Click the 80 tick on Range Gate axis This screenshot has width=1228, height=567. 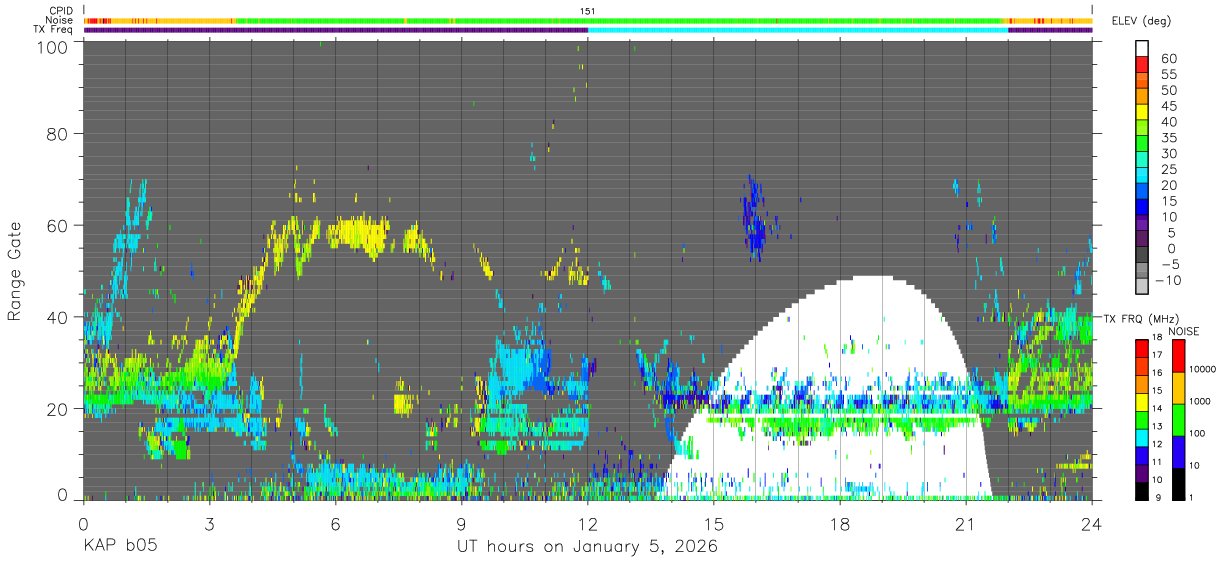click(57, 134)
